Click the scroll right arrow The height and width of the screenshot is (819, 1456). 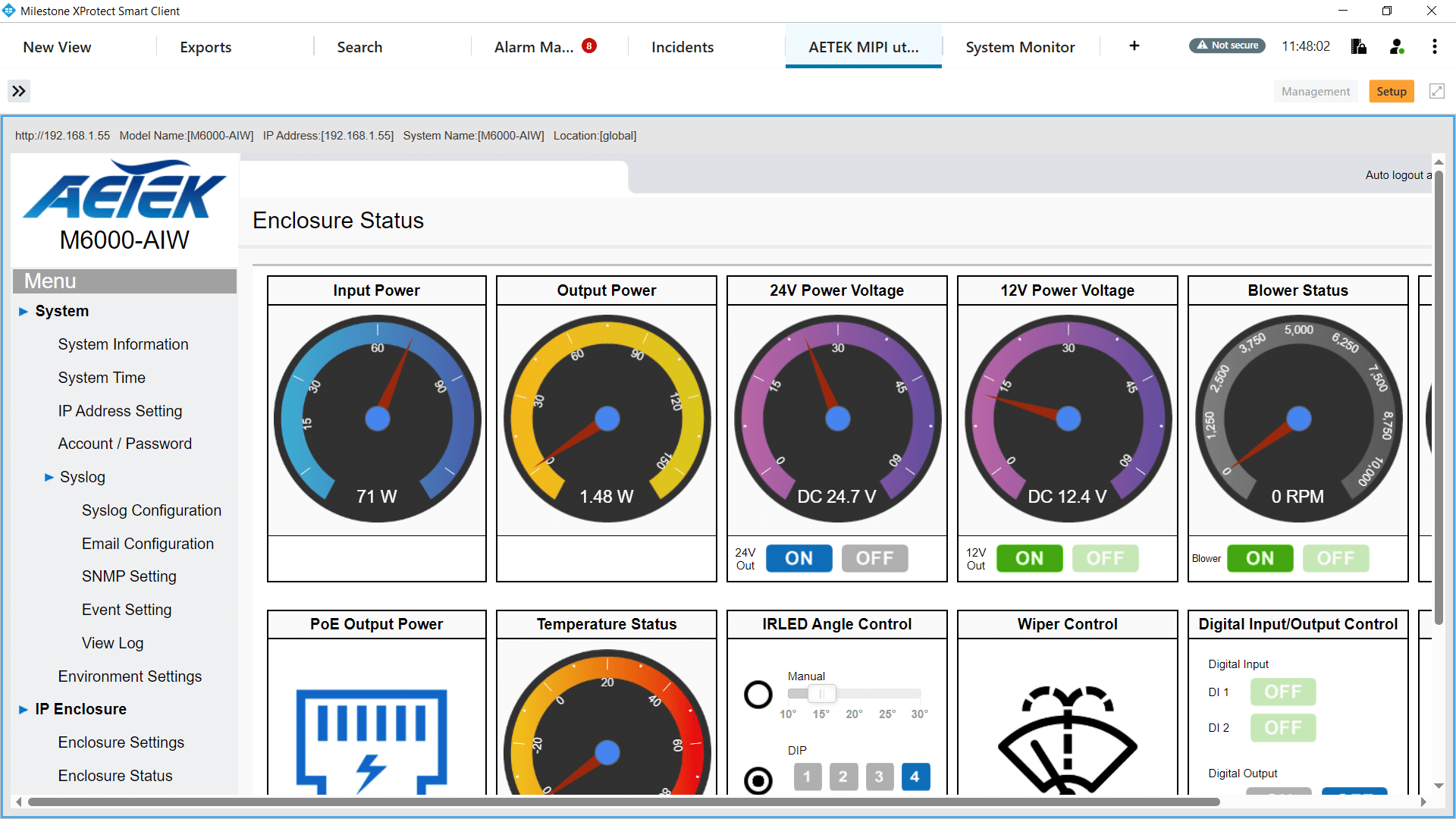coord(1423,802)
